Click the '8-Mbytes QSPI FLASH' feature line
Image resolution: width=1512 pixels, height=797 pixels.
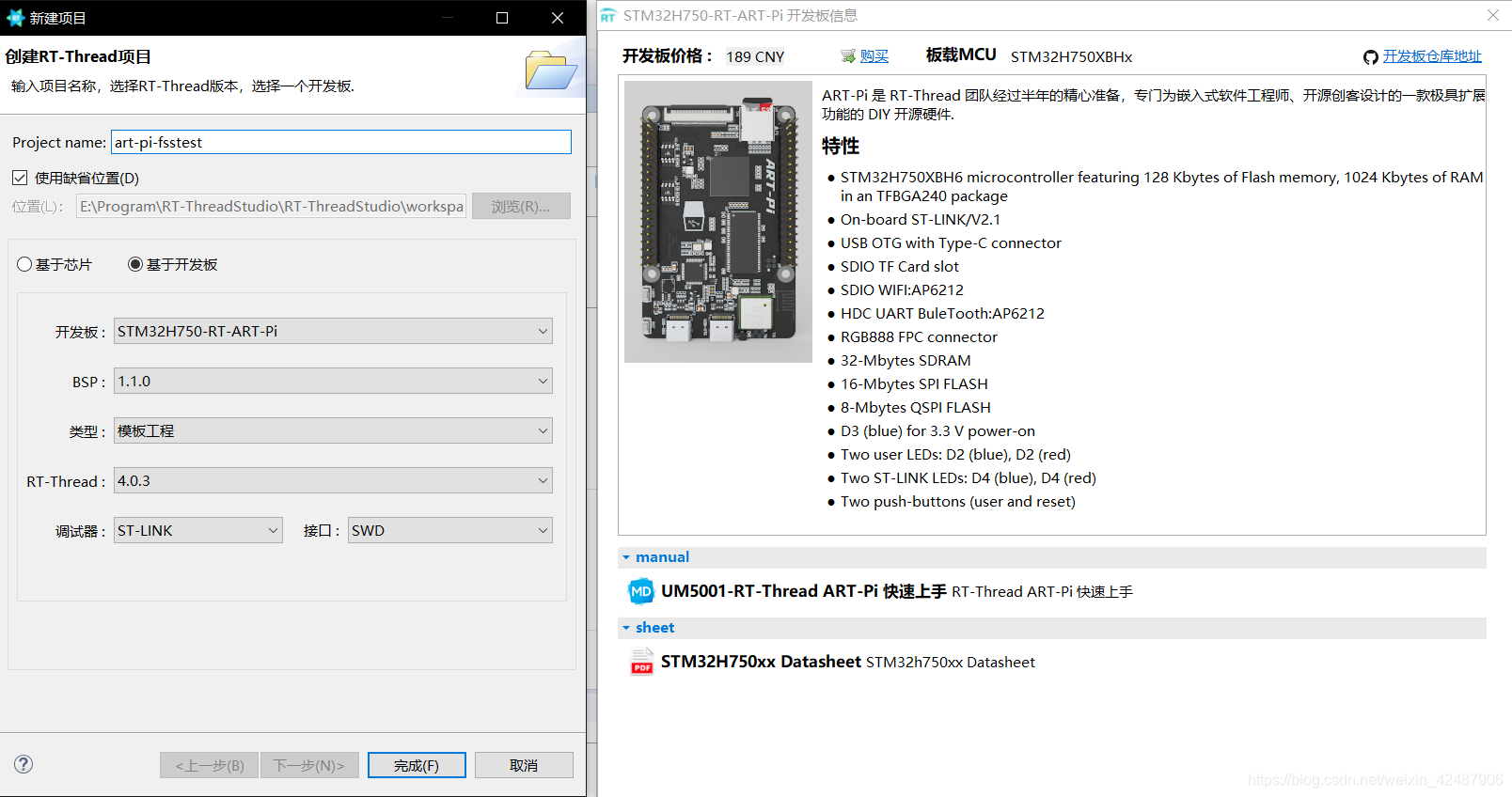[916, 408]
